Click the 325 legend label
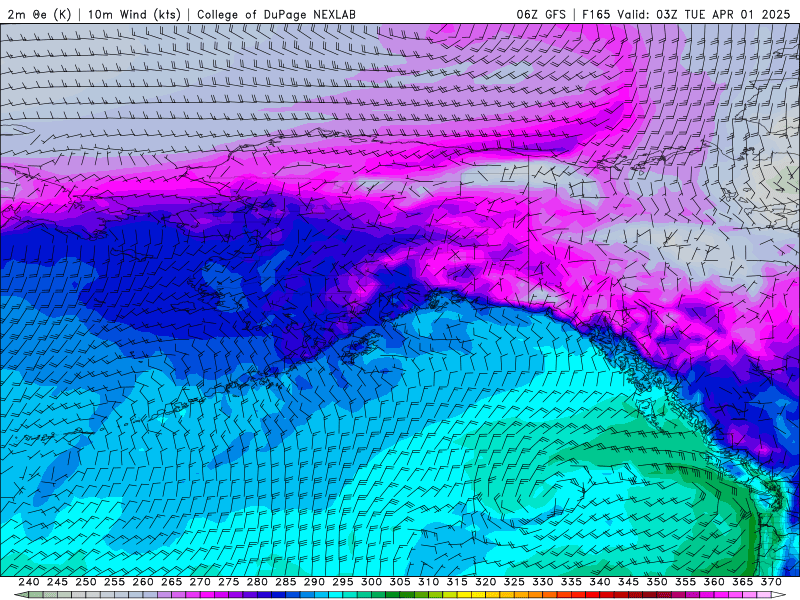The image size is (800, 600). click(x=514, y=582)
